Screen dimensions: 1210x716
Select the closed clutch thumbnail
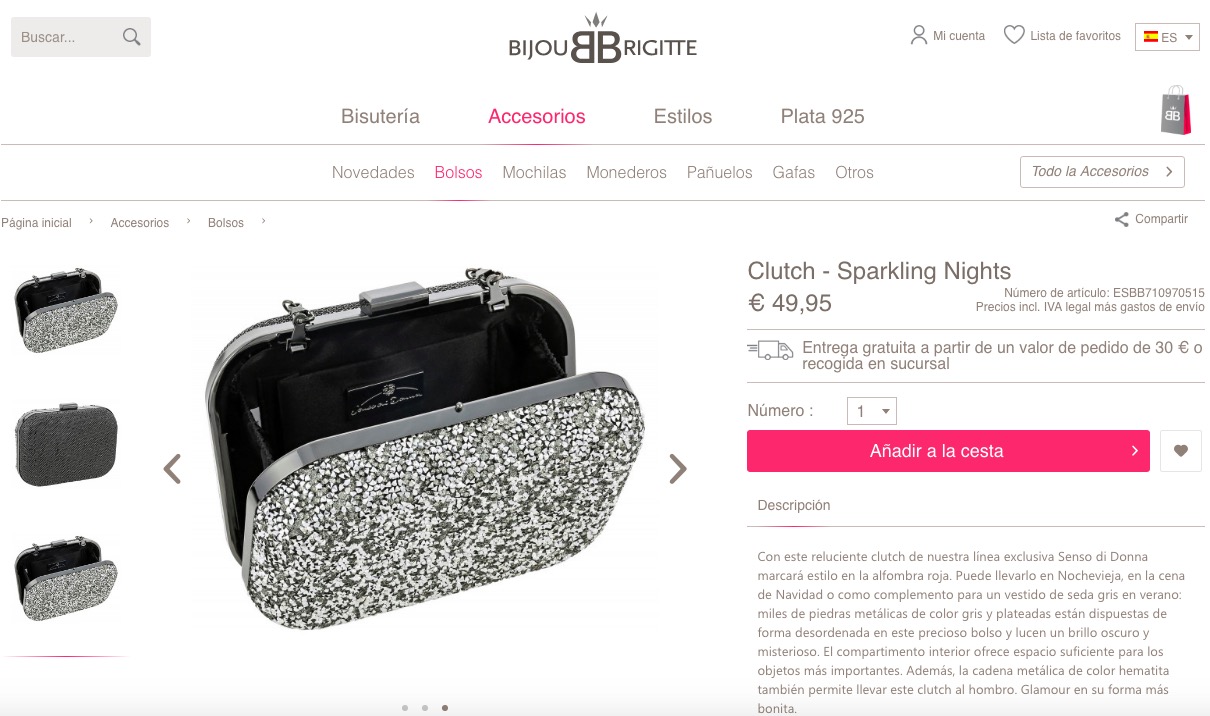tap(67, 445)
